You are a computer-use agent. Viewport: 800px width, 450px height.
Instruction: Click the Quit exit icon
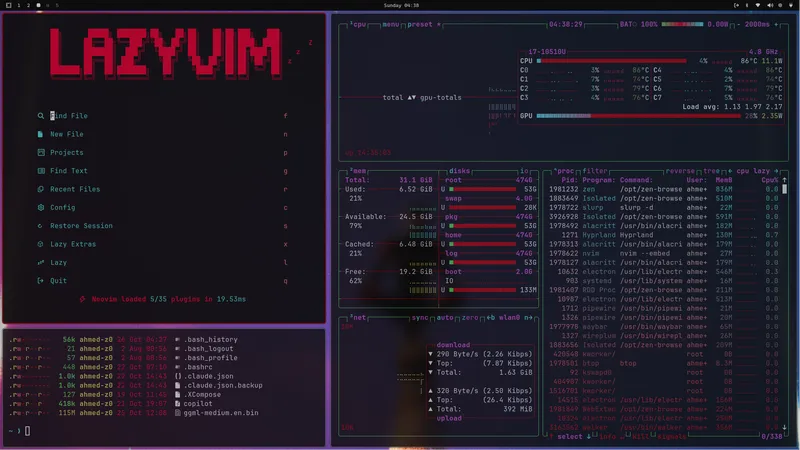[41, 281]
